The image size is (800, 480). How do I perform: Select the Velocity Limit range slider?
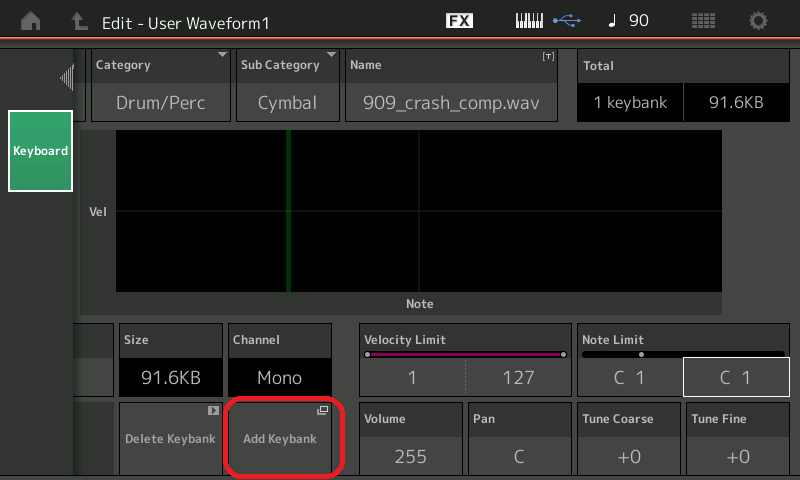(x=465, y=354)
